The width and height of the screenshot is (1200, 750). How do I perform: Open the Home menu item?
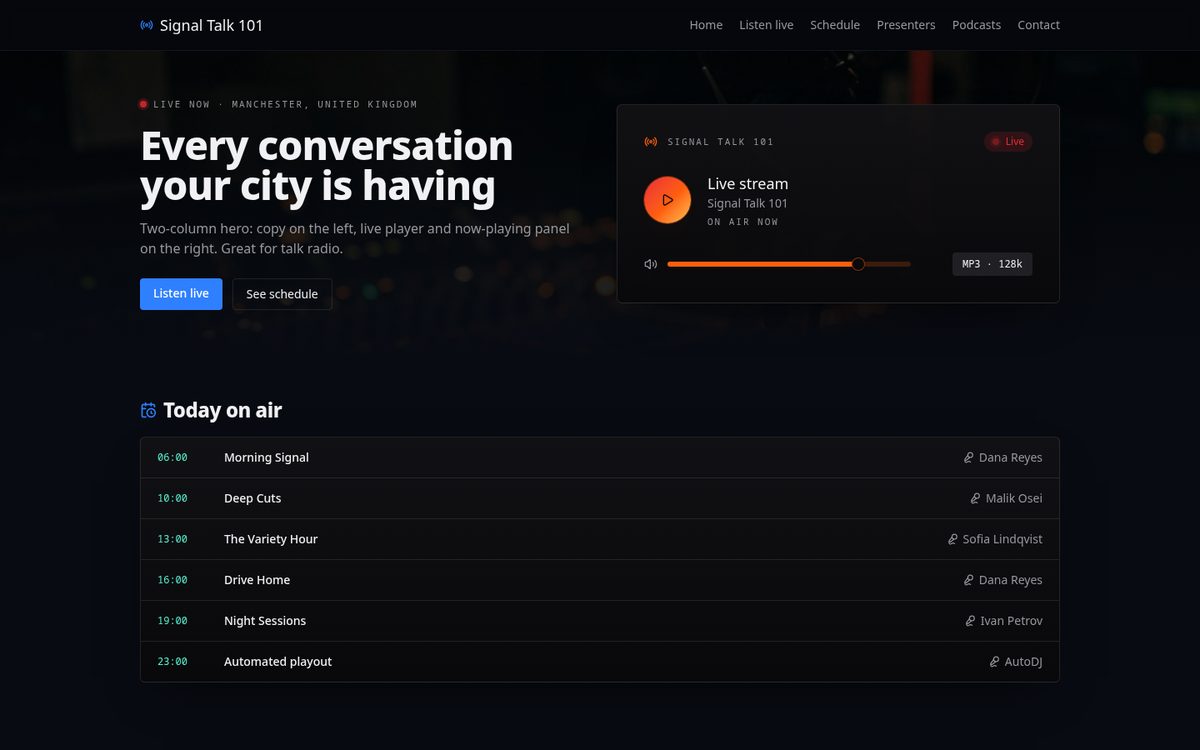(706, 25)
